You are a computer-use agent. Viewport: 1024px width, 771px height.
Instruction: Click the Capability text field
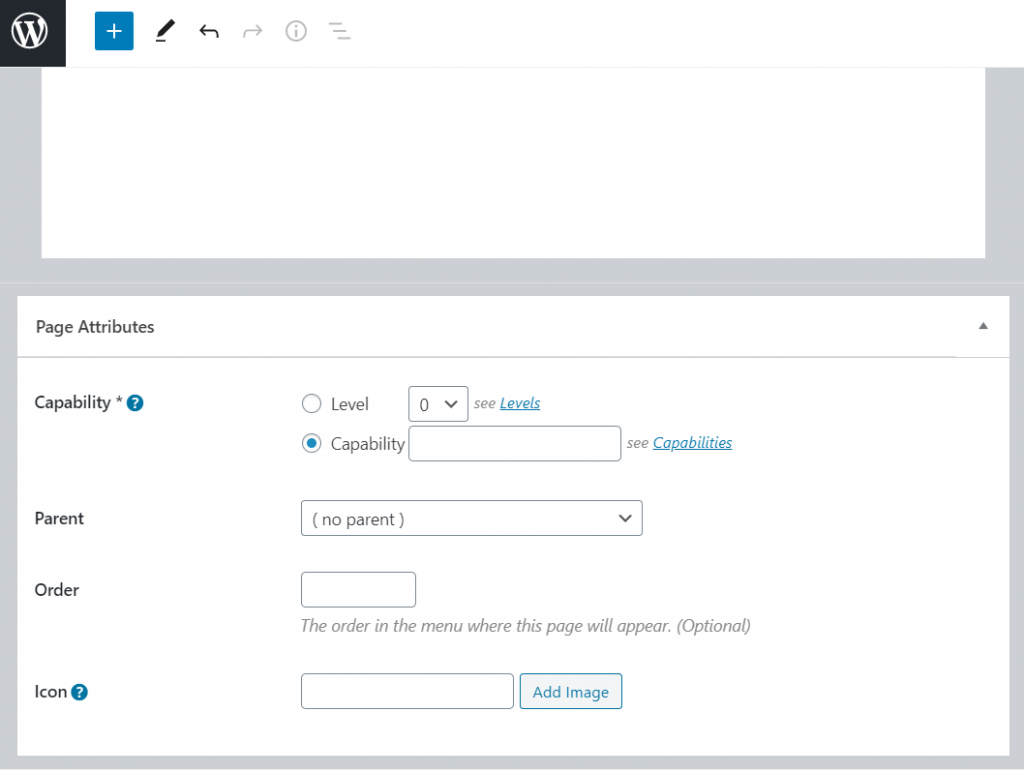pos(514,443)
